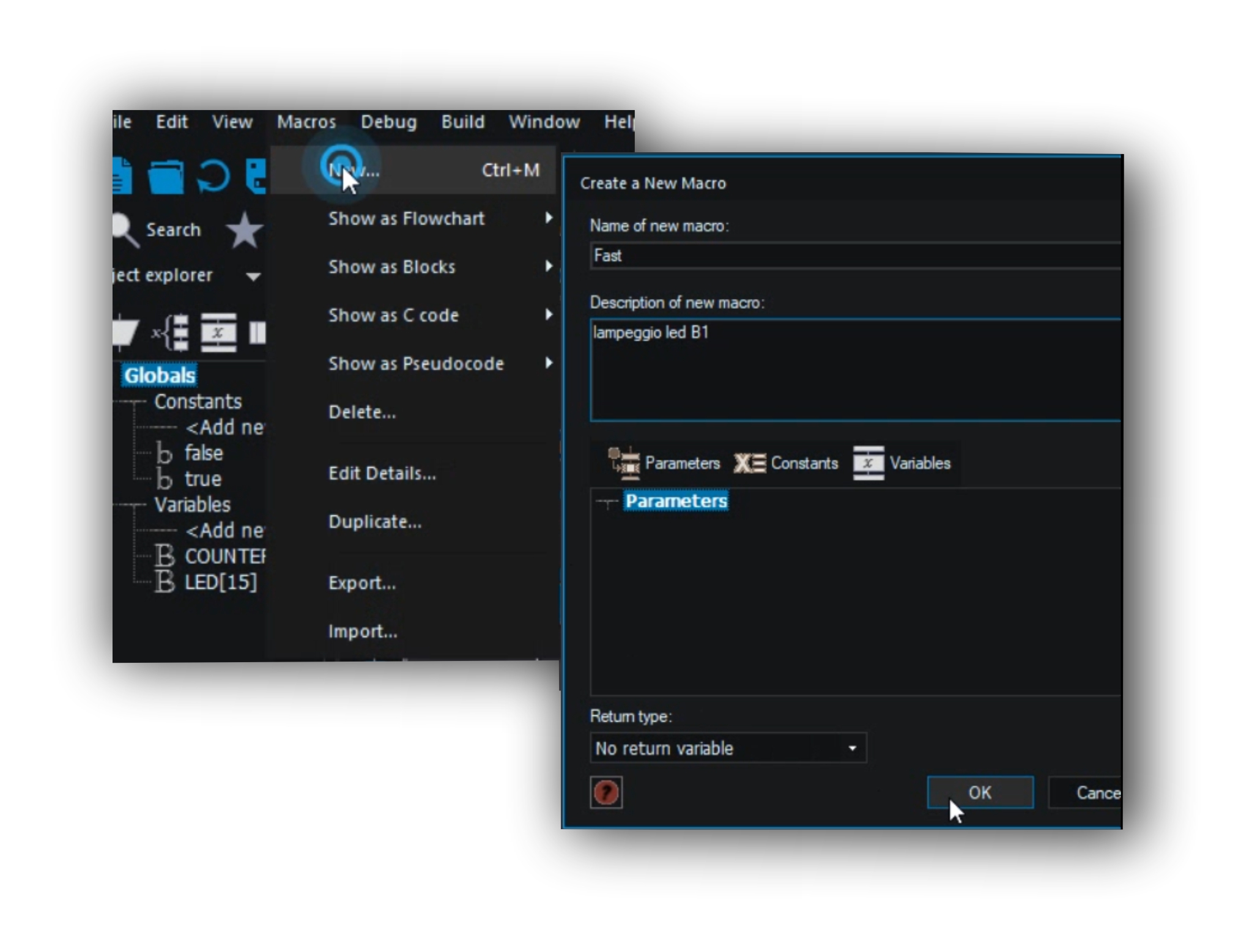The image size is (1252, 952).
Task: Select the COUNTER variable
Action: [225, 556]
